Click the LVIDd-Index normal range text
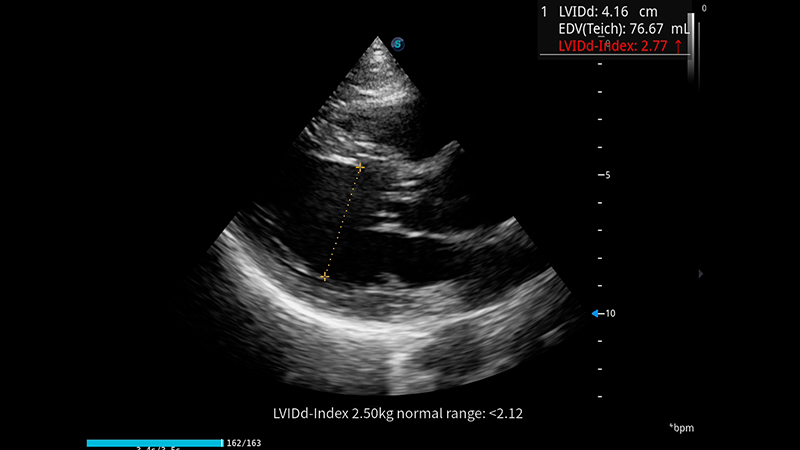Image resolution: width=800 pixels, height=450 pixels. [399, 412]
